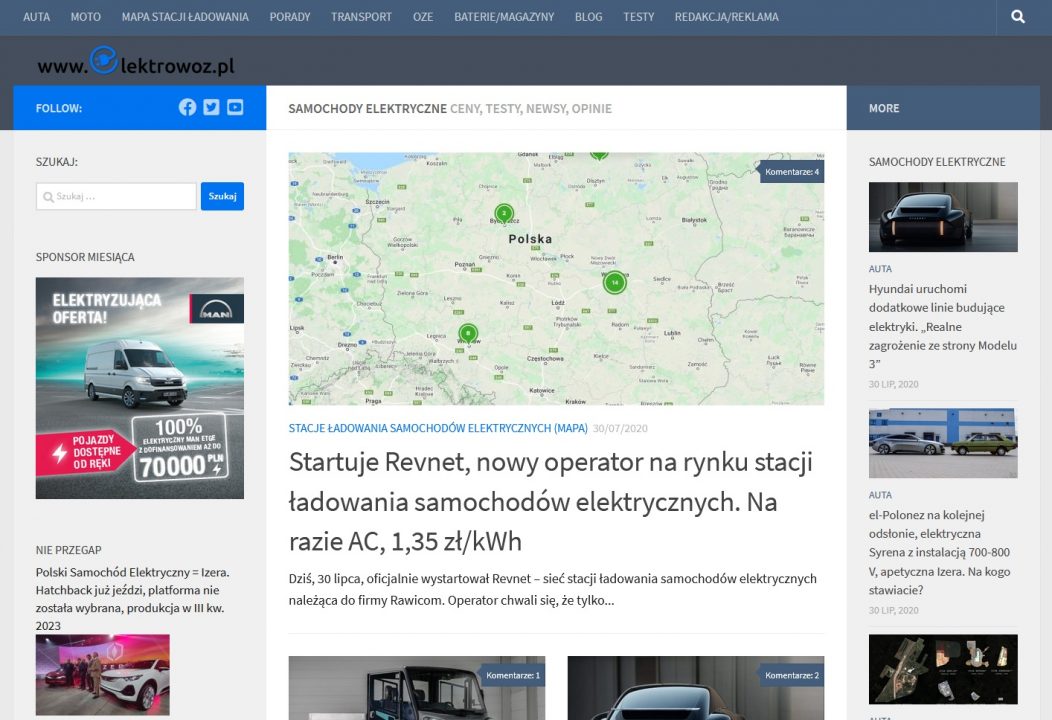Open the Hyundai uruchomi dodatkowe linie article
The width and height of the screenshot is (1052, 720).
click(x=943, y=326)
